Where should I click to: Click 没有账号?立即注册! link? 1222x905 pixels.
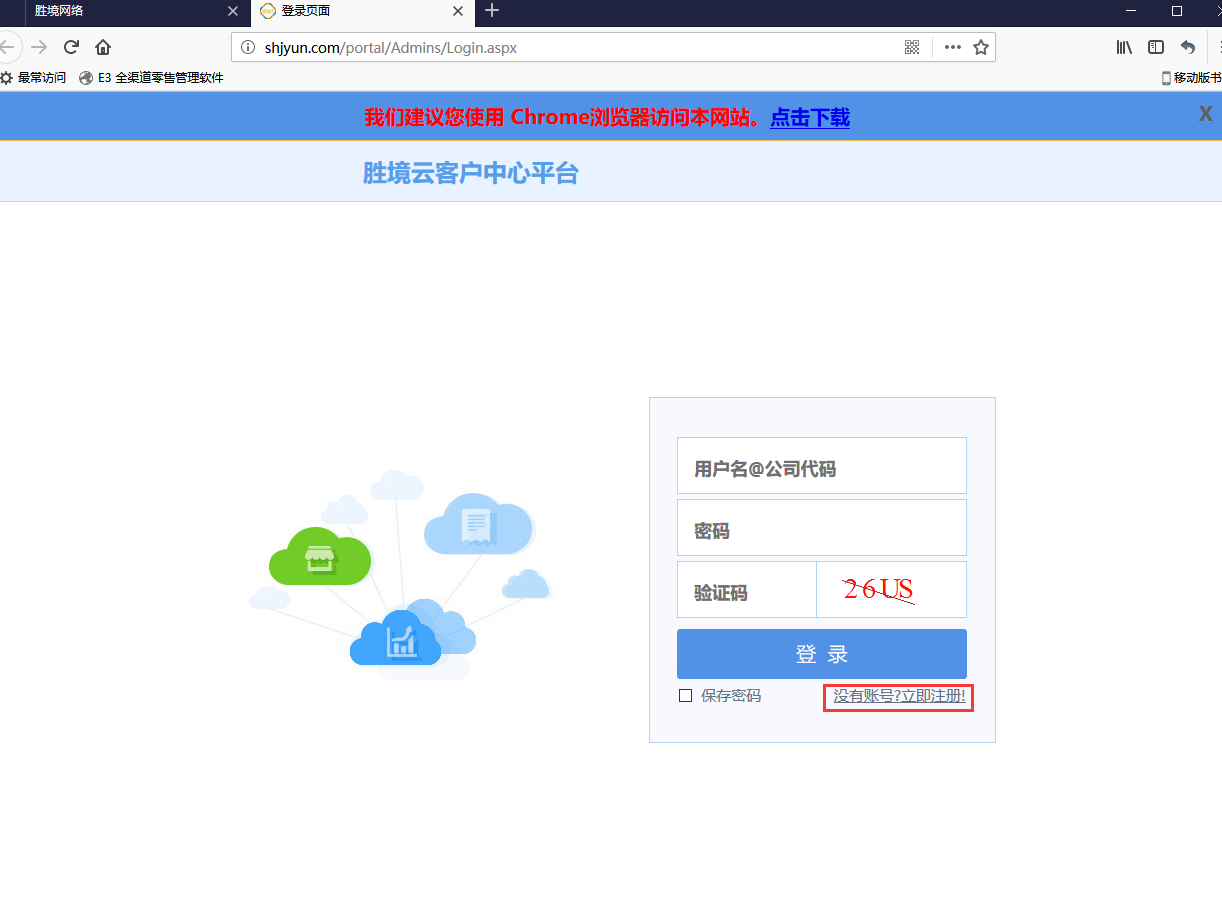pos(899,696)
